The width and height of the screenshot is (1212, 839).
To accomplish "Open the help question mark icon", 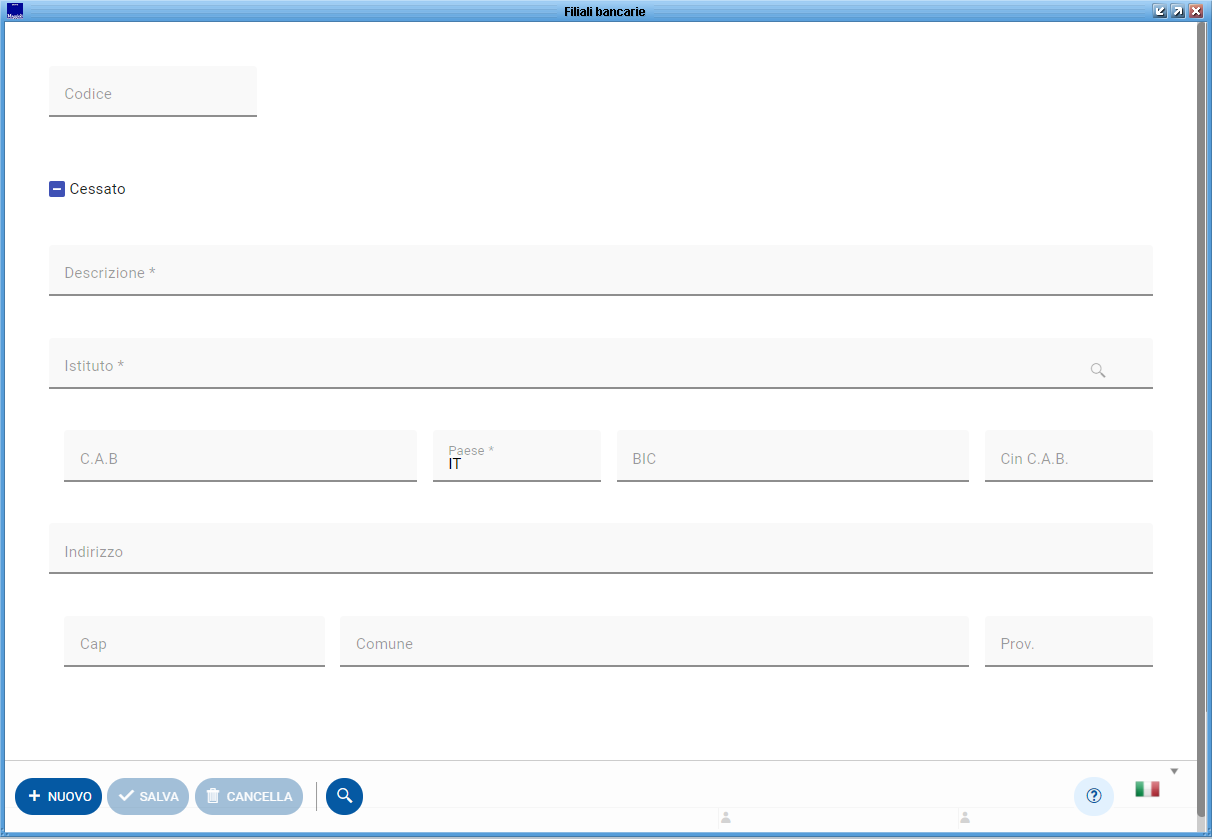I will point(1093,796).
